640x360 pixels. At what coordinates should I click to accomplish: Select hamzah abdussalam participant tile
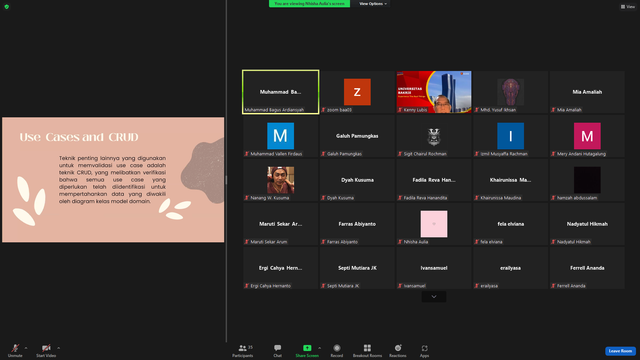click(x=587, y=180)
